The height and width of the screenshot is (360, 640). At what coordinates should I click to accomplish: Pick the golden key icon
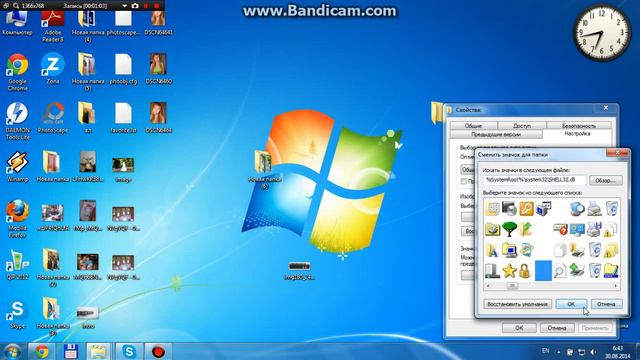coord(526,209)
